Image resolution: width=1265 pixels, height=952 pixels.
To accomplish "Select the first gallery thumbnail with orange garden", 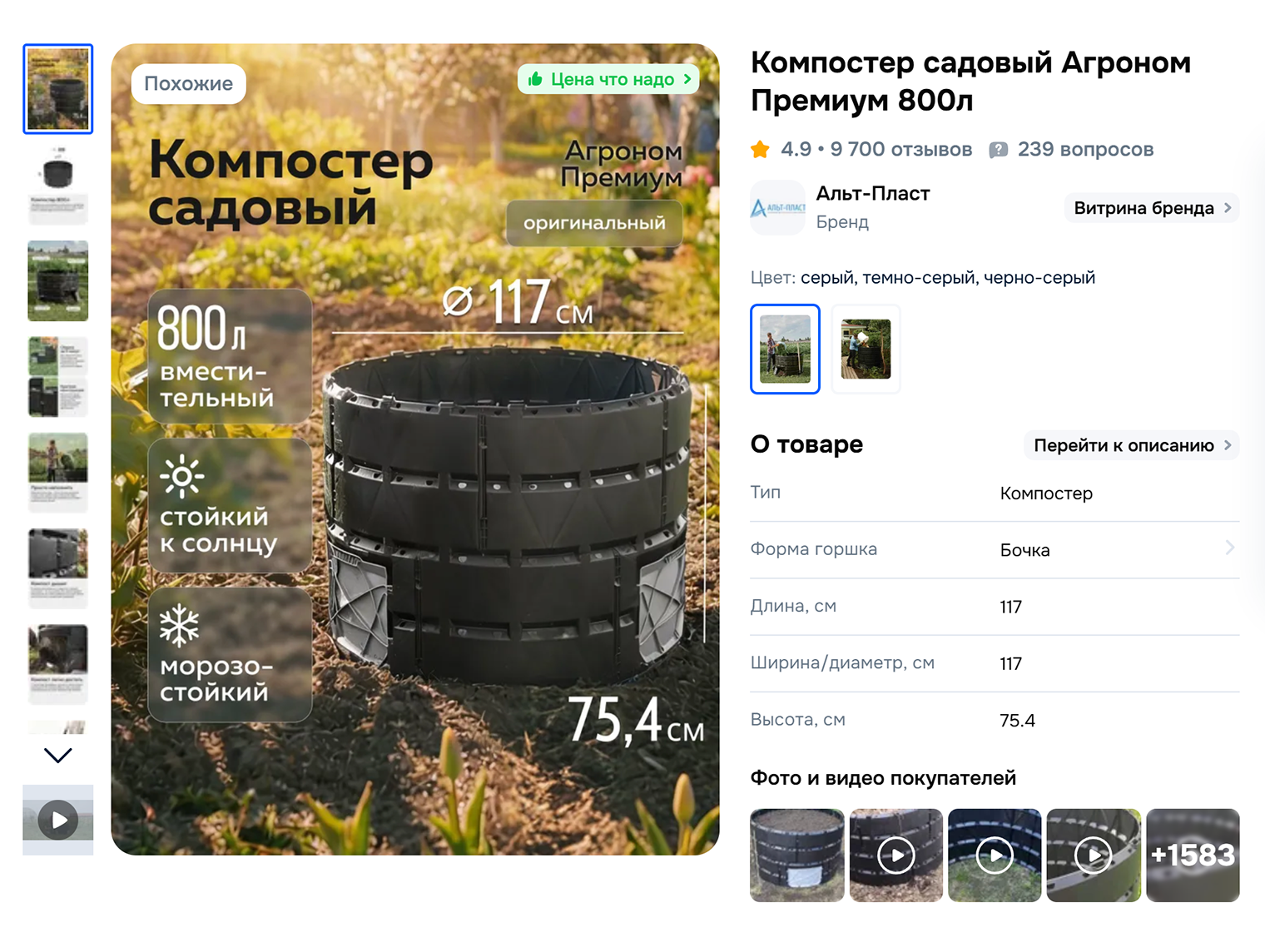I will click(x=58, y=89).
